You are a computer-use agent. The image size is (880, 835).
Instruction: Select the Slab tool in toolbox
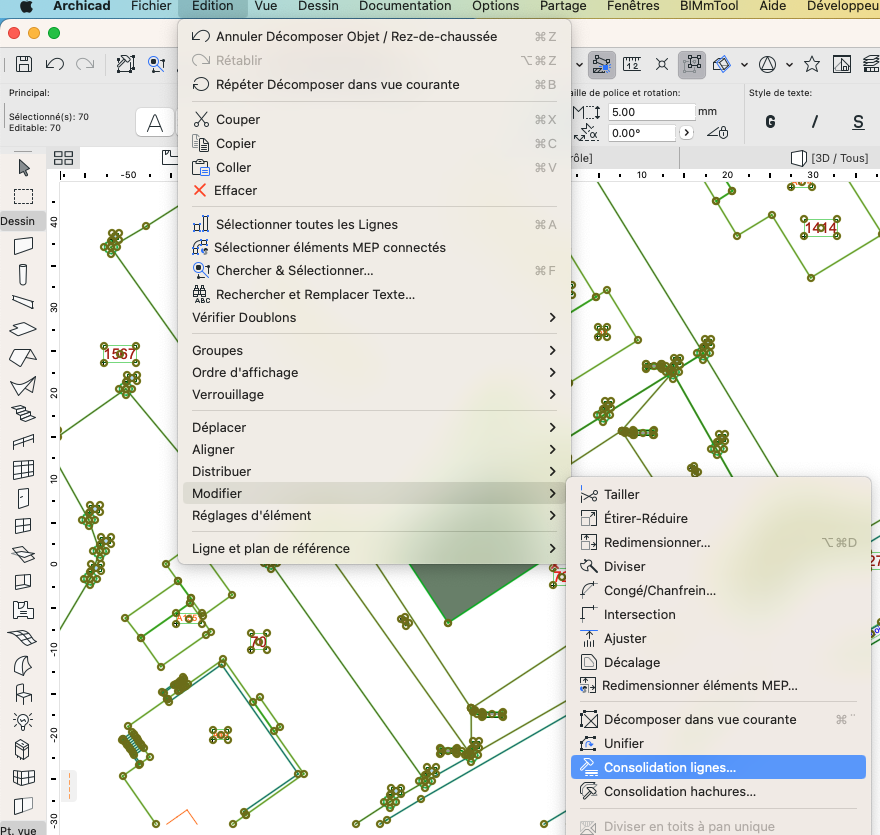(x=23, y=329)
